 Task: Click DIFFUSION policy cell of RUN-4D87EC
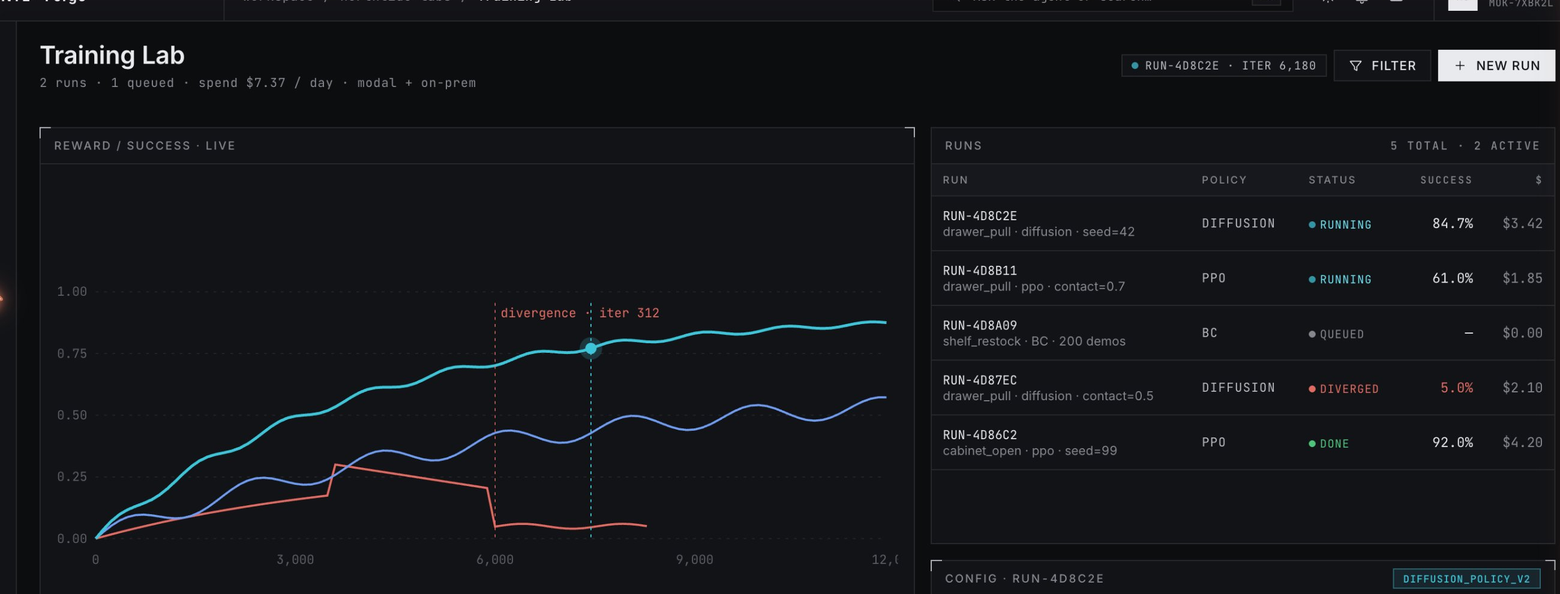[x=1238, y=387]
